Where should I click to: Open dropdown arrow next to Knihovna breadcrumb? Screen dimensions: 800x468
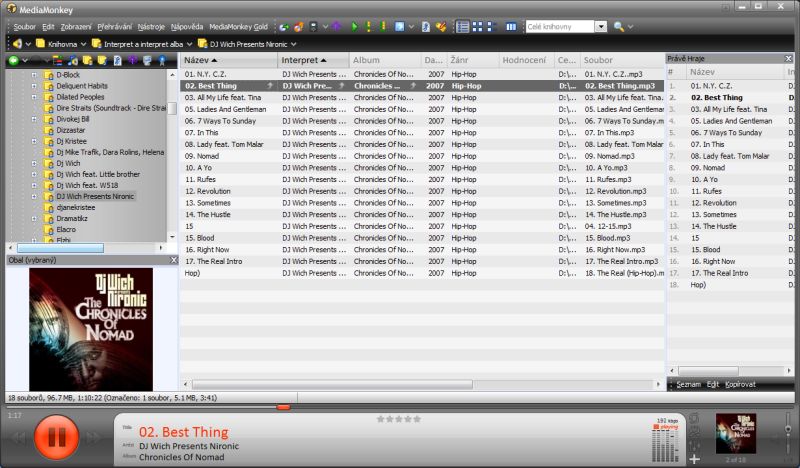coord(84,44)
